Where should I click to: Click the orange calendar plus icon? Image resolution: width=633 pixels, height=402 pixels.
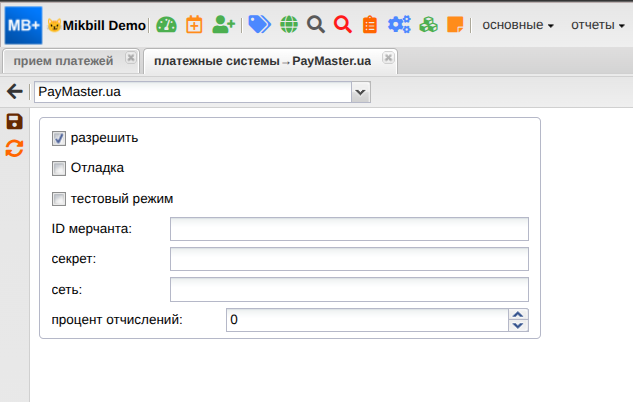194,25
